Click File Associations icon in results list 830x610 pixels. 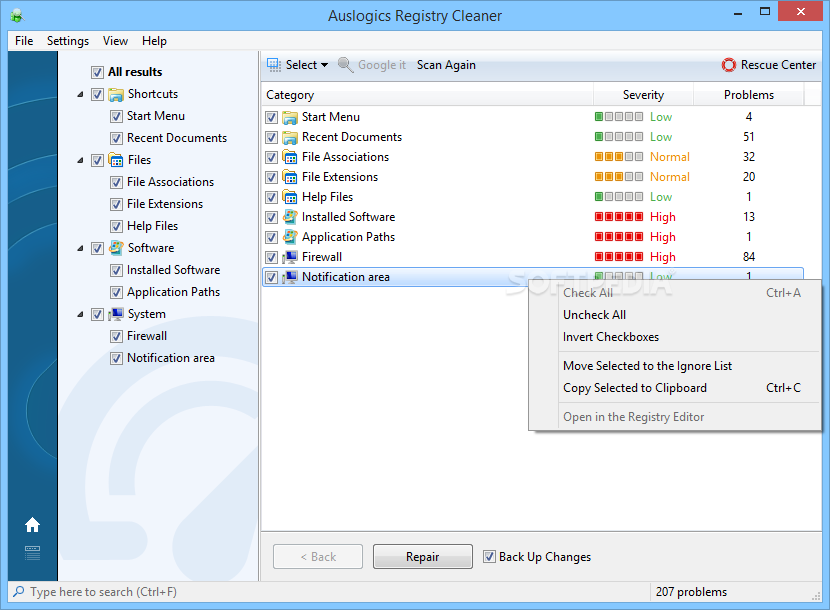pos(290,157)
